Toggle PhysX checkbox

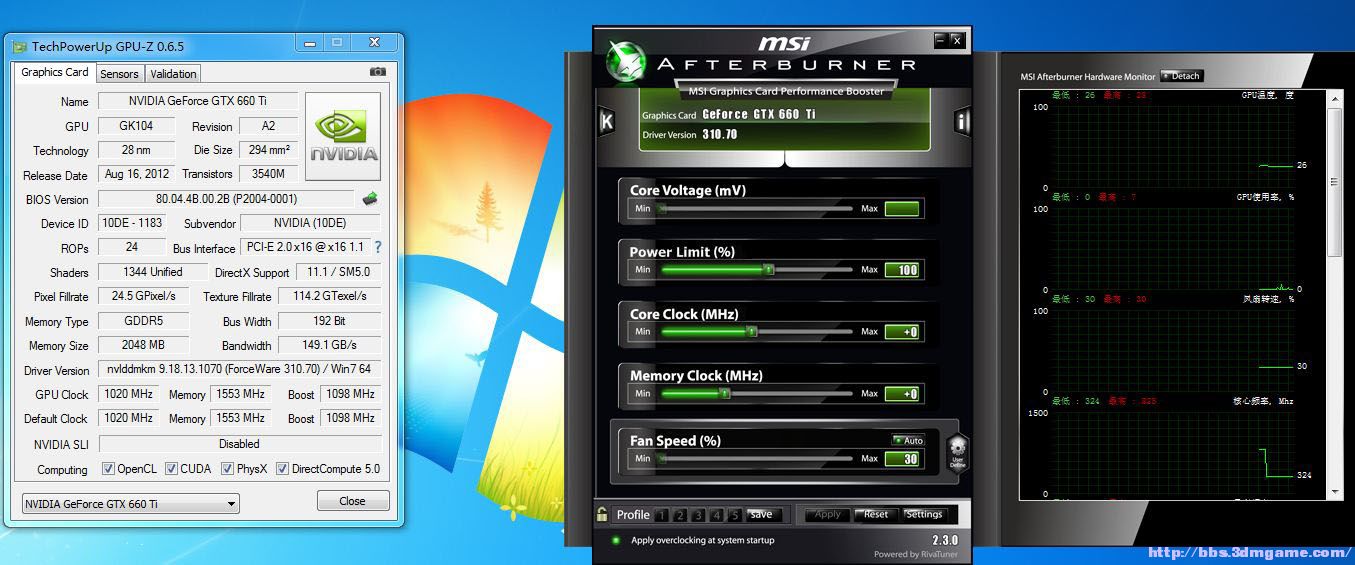(x=227, y=469)
